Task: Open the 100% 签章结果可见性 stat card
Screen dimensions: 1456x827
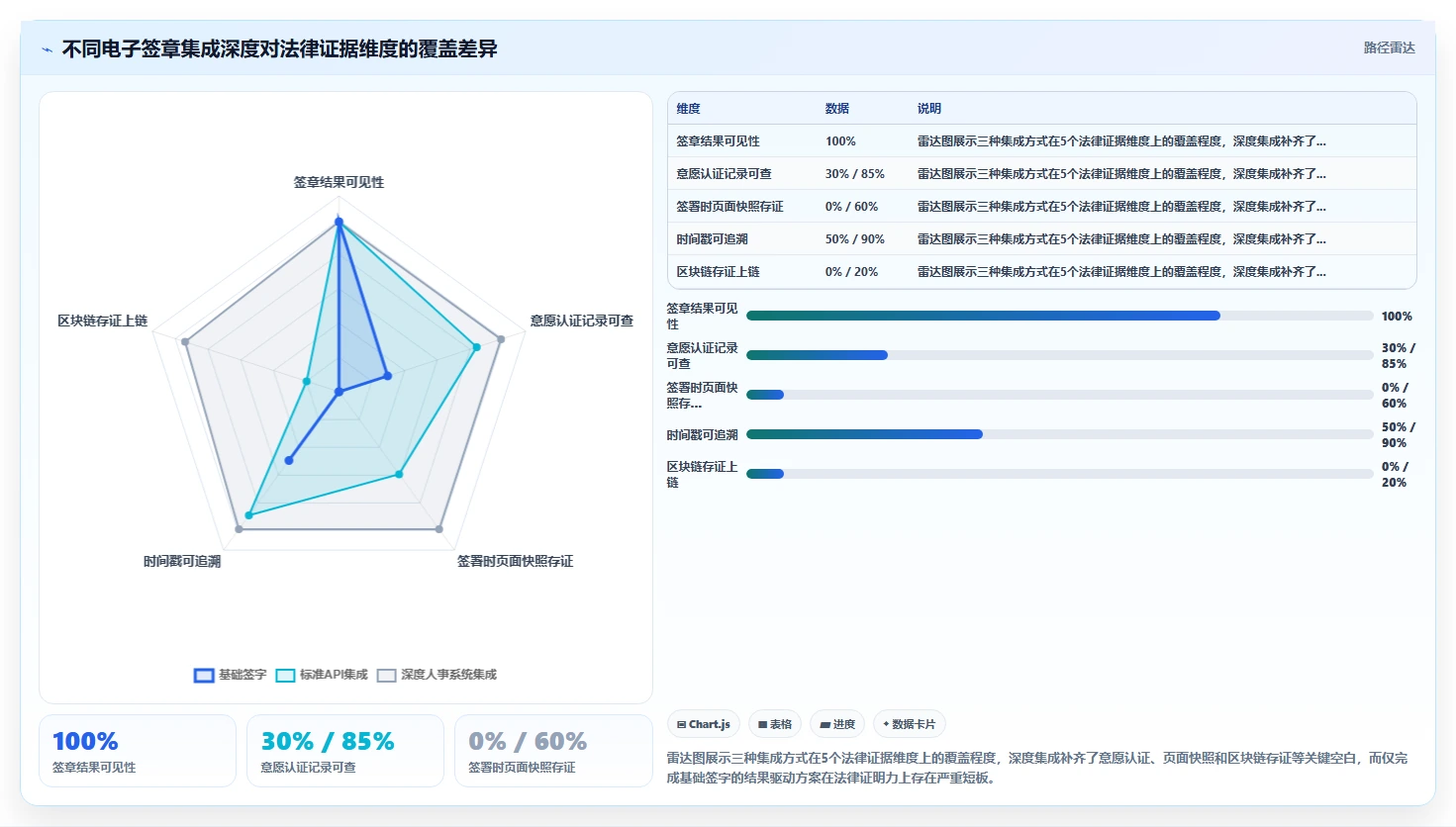Action: point(138,751)
